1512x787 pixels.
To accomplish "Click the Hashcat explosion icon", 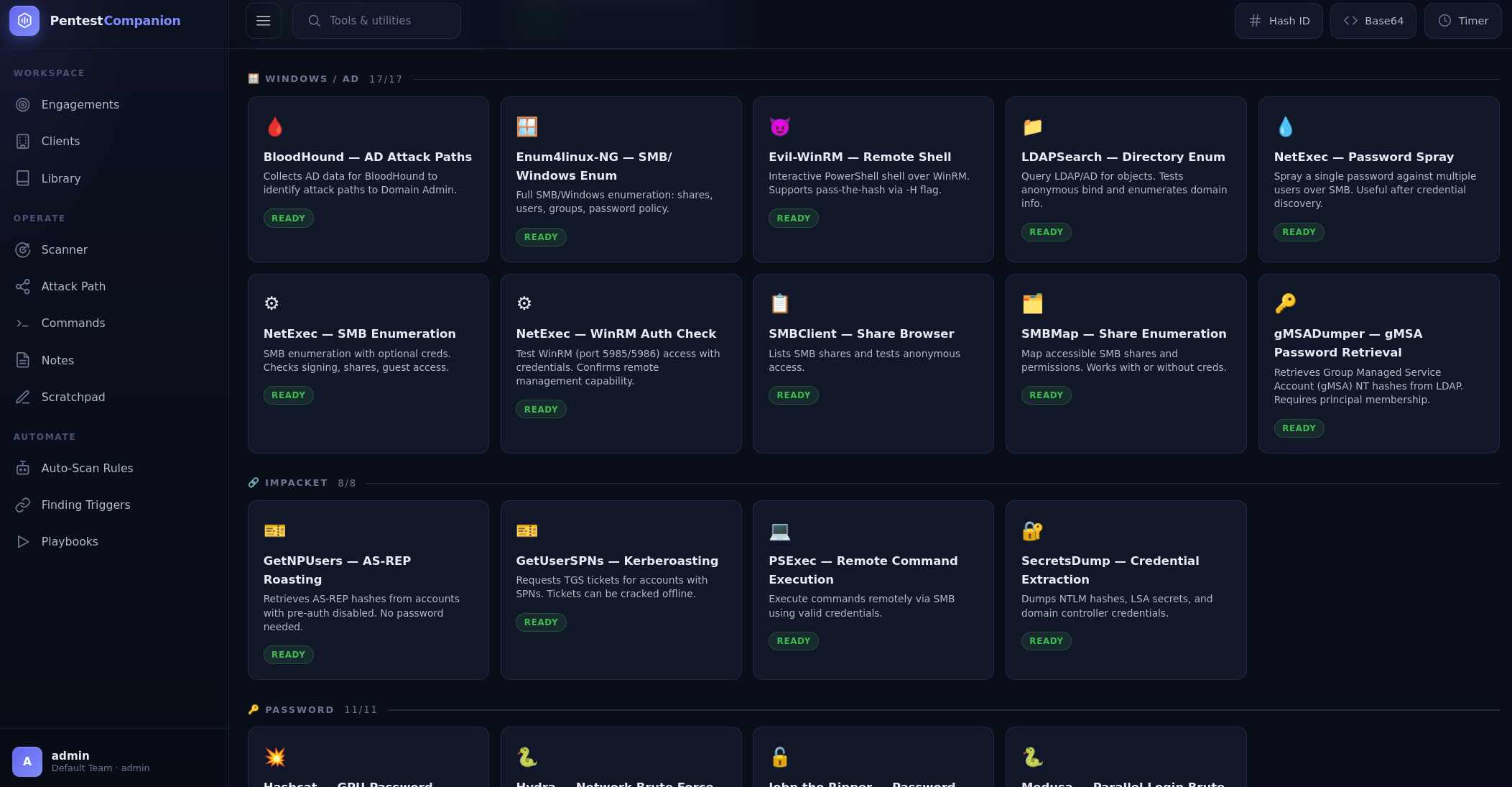I will click(x=275, y=758).
